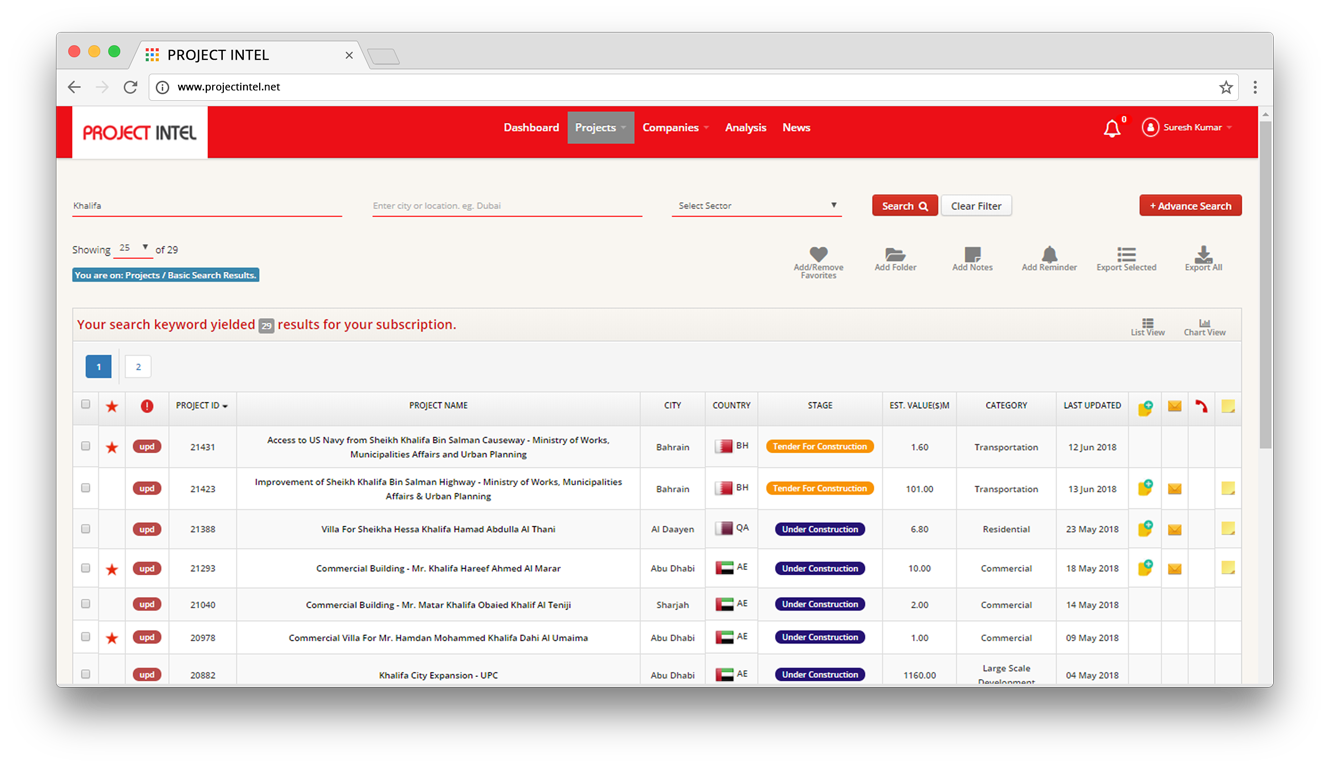The image size is (1329, 767).
Task: Click the add-note icon for project 21388
Action: [x=1145, y=528]
